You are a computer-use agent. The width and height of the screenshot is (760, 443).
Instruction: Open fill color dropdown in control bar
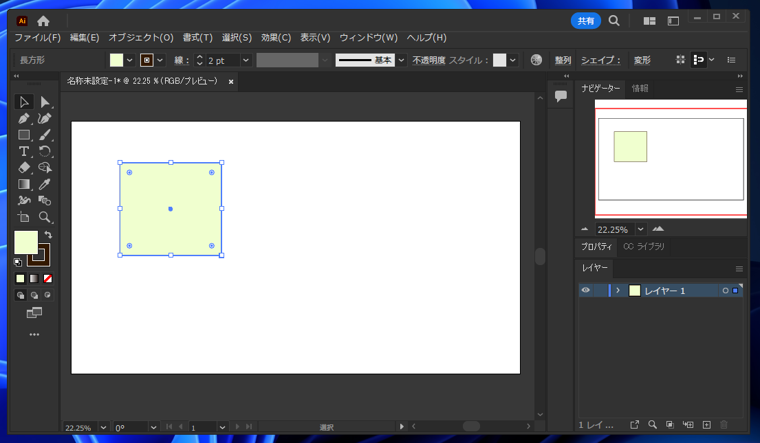(129, 60)
